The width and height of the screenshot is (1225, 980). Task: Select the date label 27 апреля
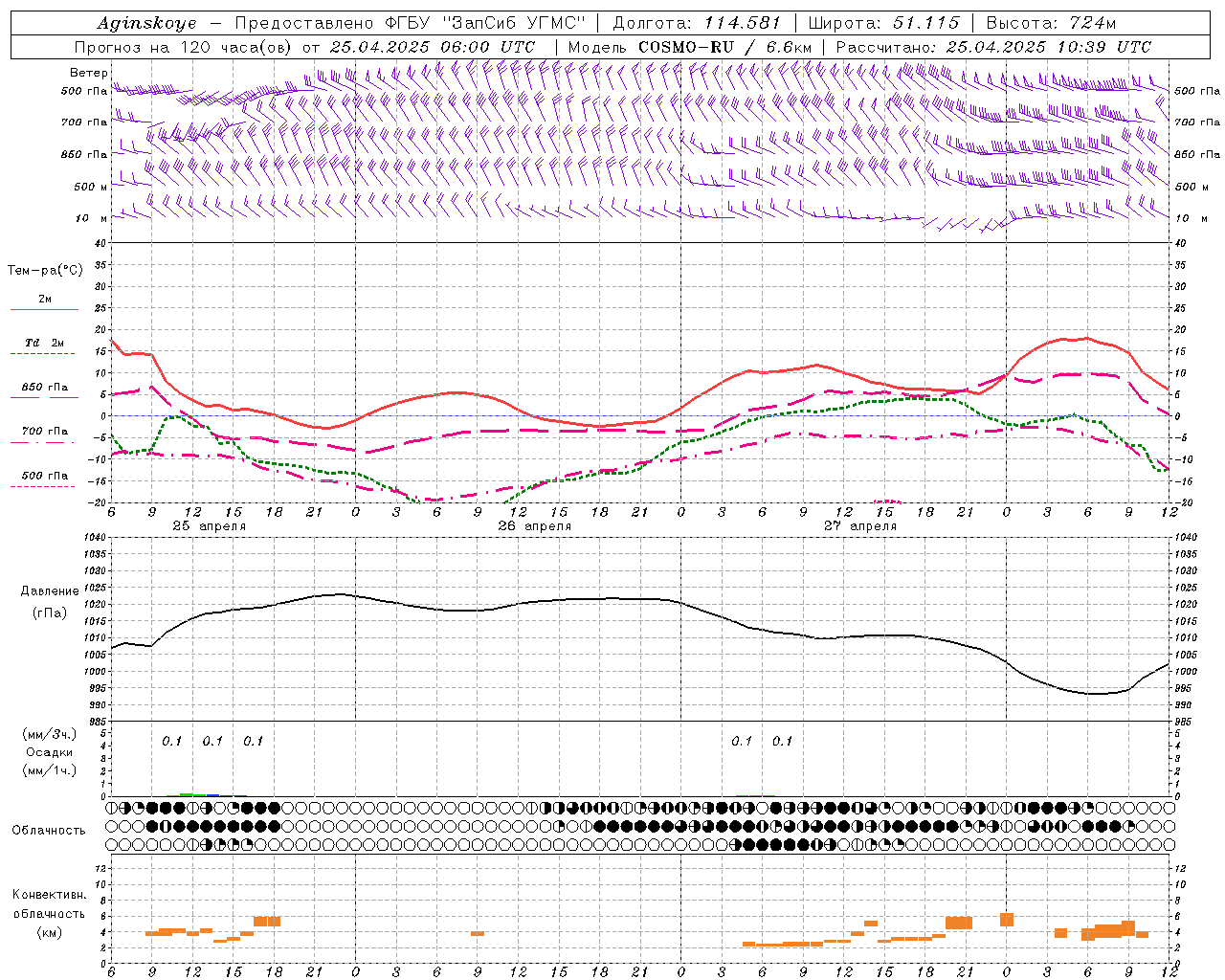(860, 526)
